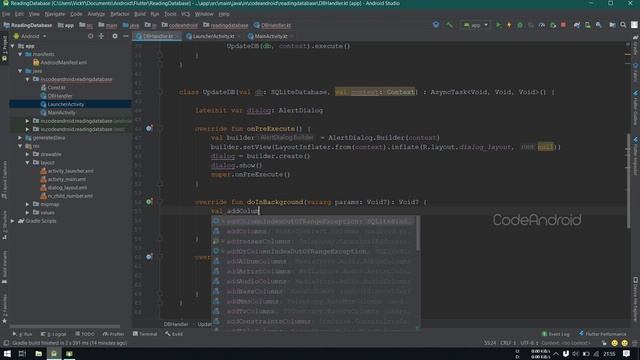Click the blue device locator icon in toolbar
This screenshot has height=360, width=640.
click(436, 25)
